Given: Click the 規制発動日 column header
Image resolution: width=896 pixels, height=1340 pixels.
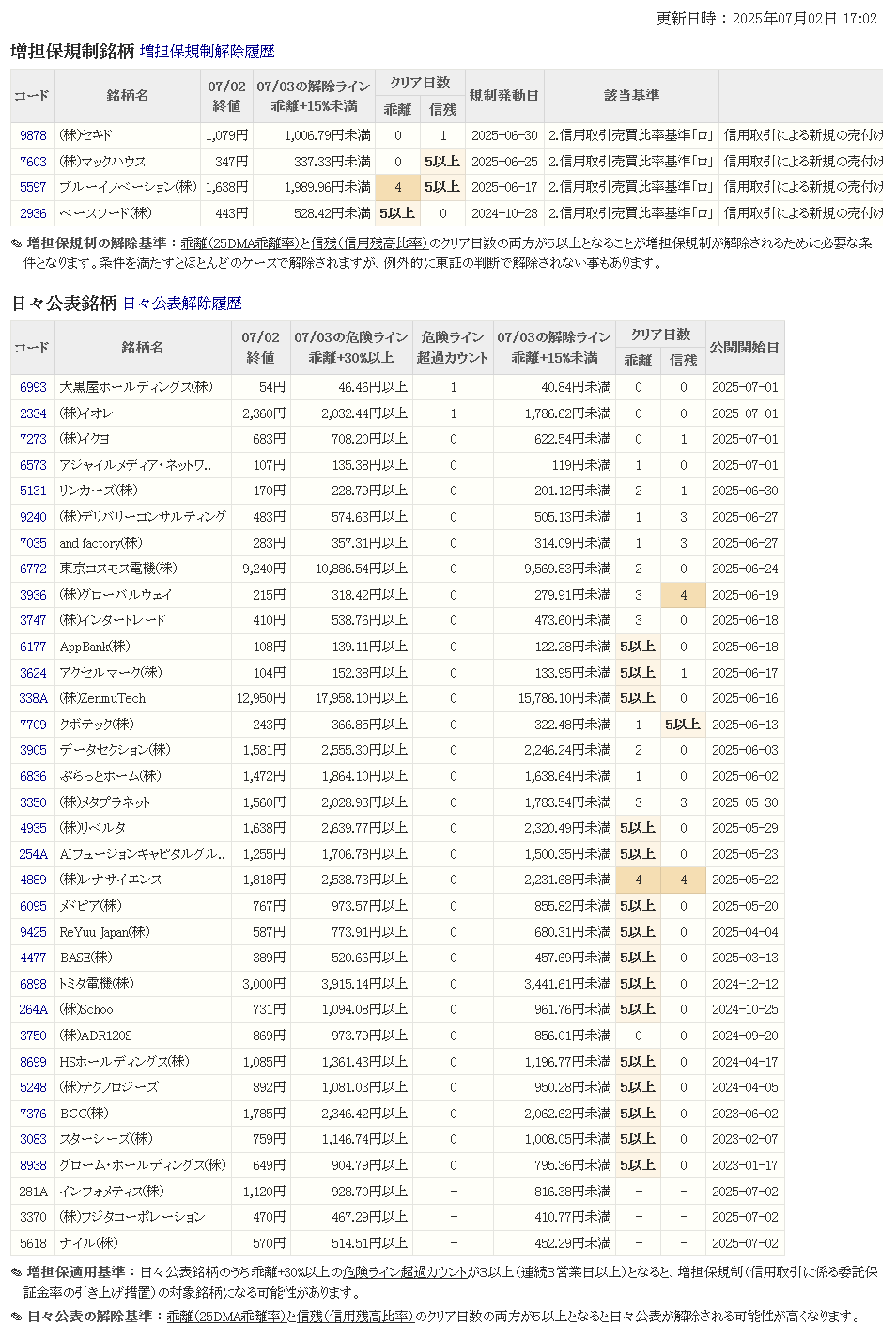Looking at the screenshot, I should tap(504, 96).
